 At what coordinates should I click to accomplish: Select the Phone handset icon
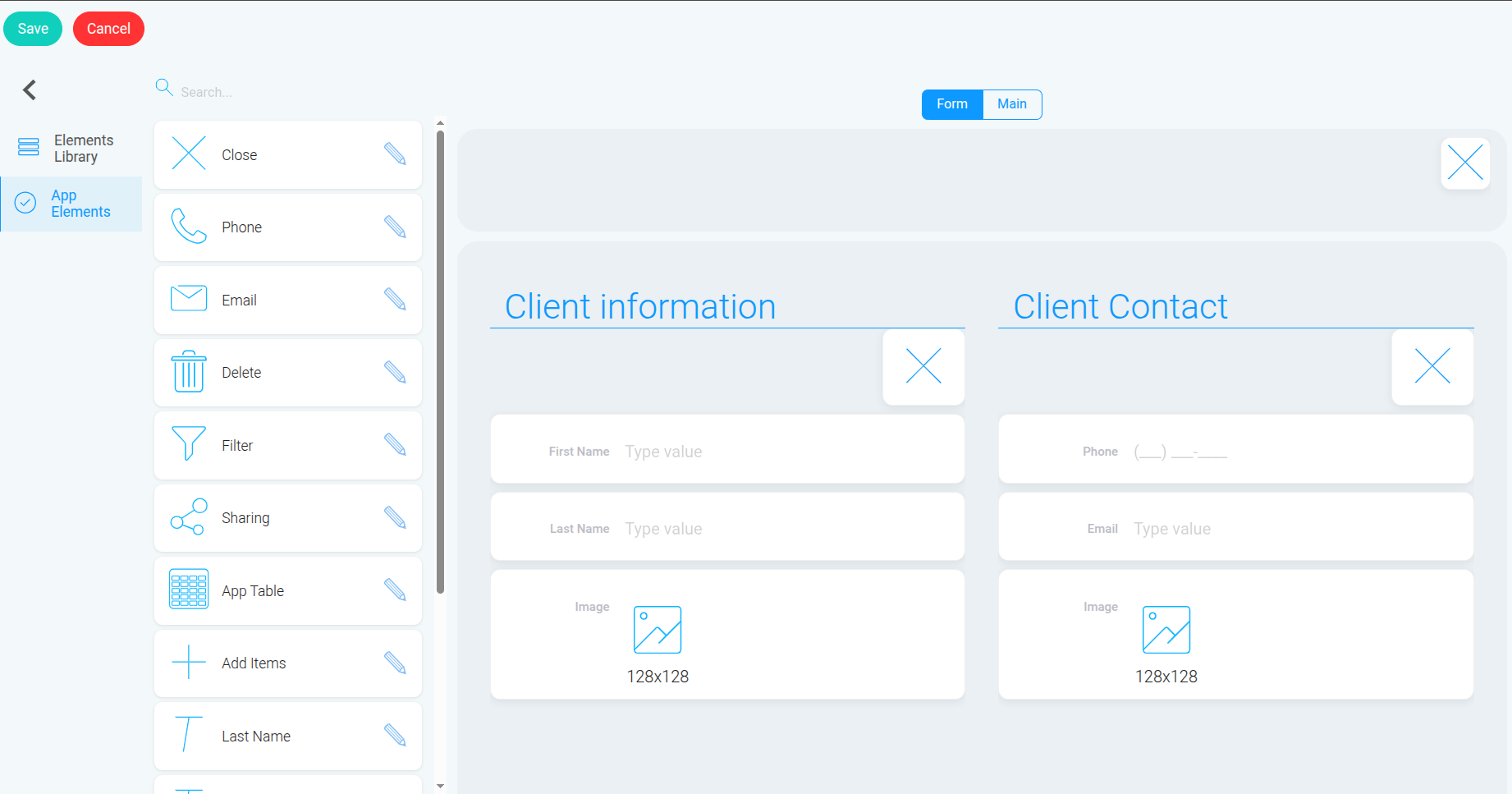[189, 226]
